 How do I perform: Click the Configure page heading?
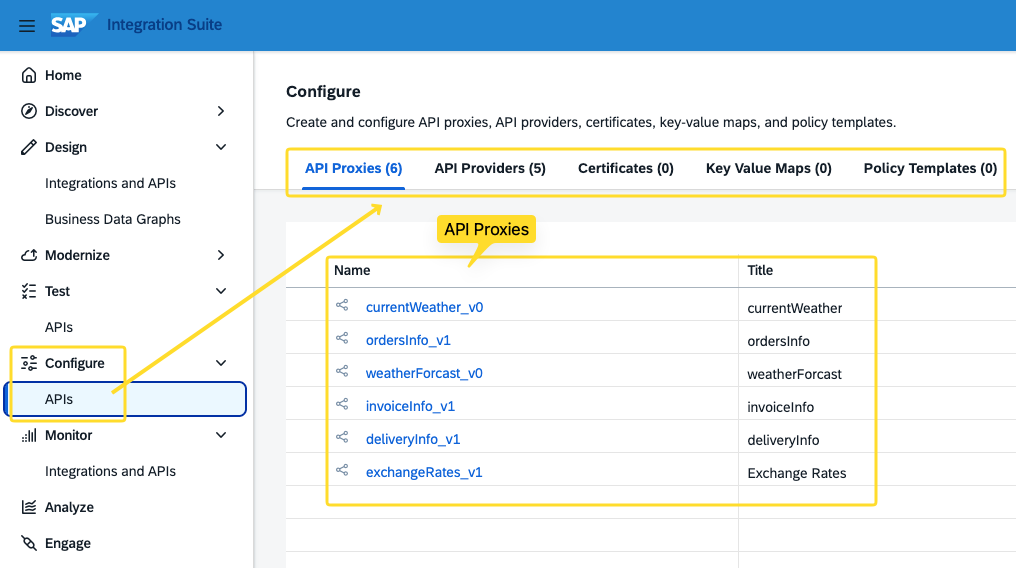[x=323, y=92]
